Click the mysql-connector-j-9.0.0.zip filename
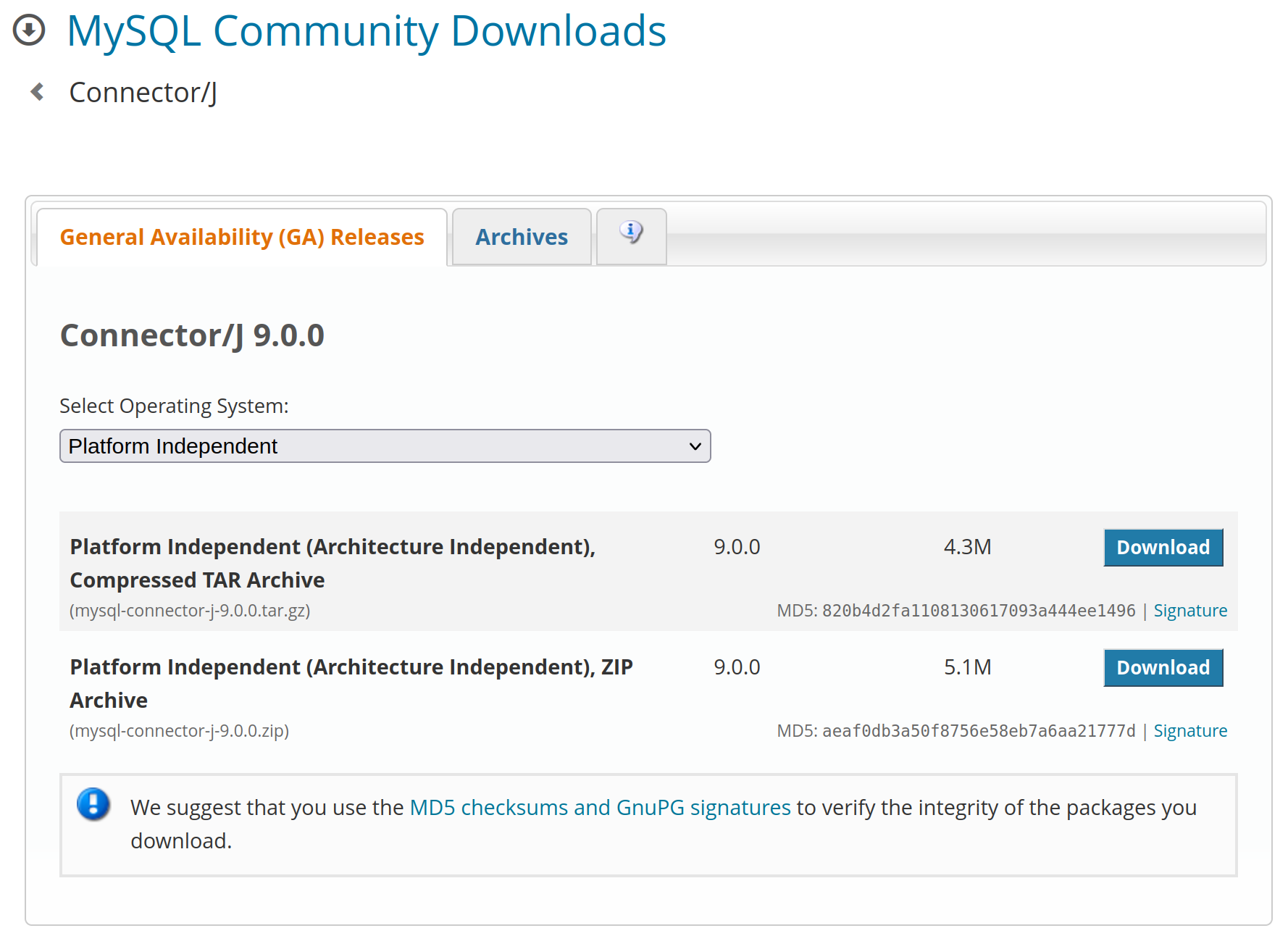Viewport: 1288px width, 936px height. pyautogui.click(x=179, y=731)
